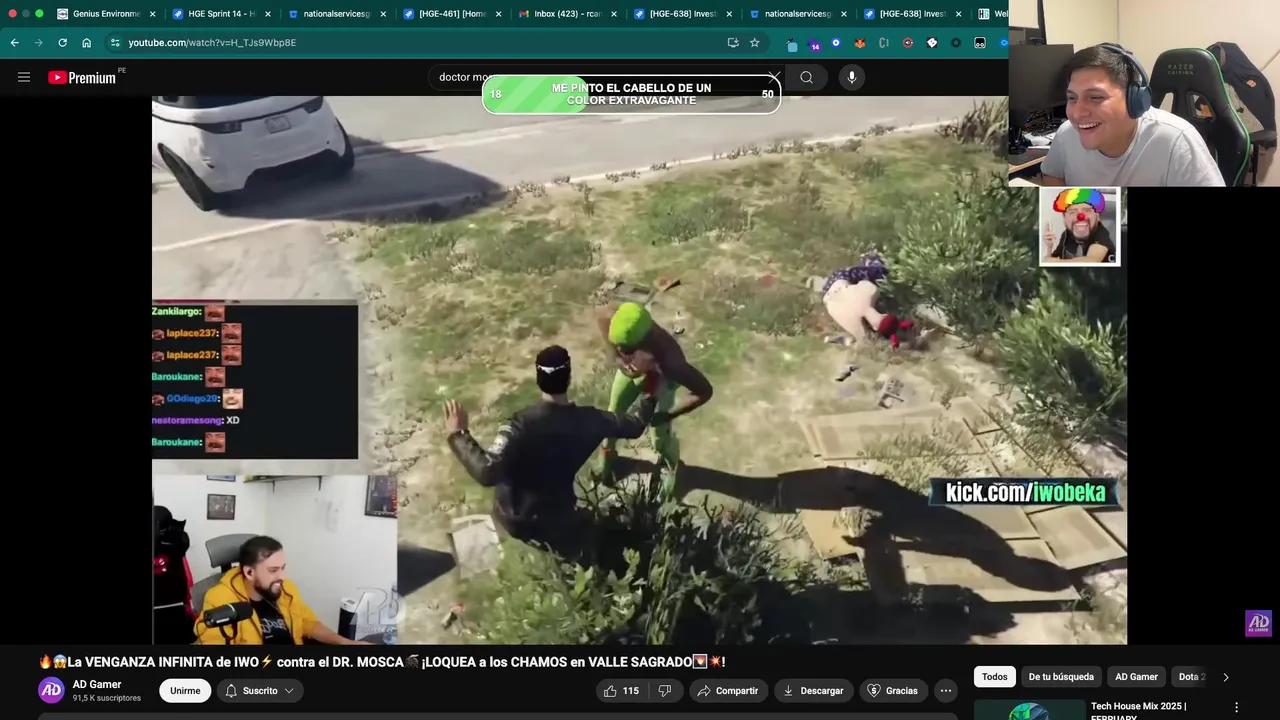Open the red circular extension icon
Image resolution: width=1280 pixels, height=720 pixels.
point(908,43)
